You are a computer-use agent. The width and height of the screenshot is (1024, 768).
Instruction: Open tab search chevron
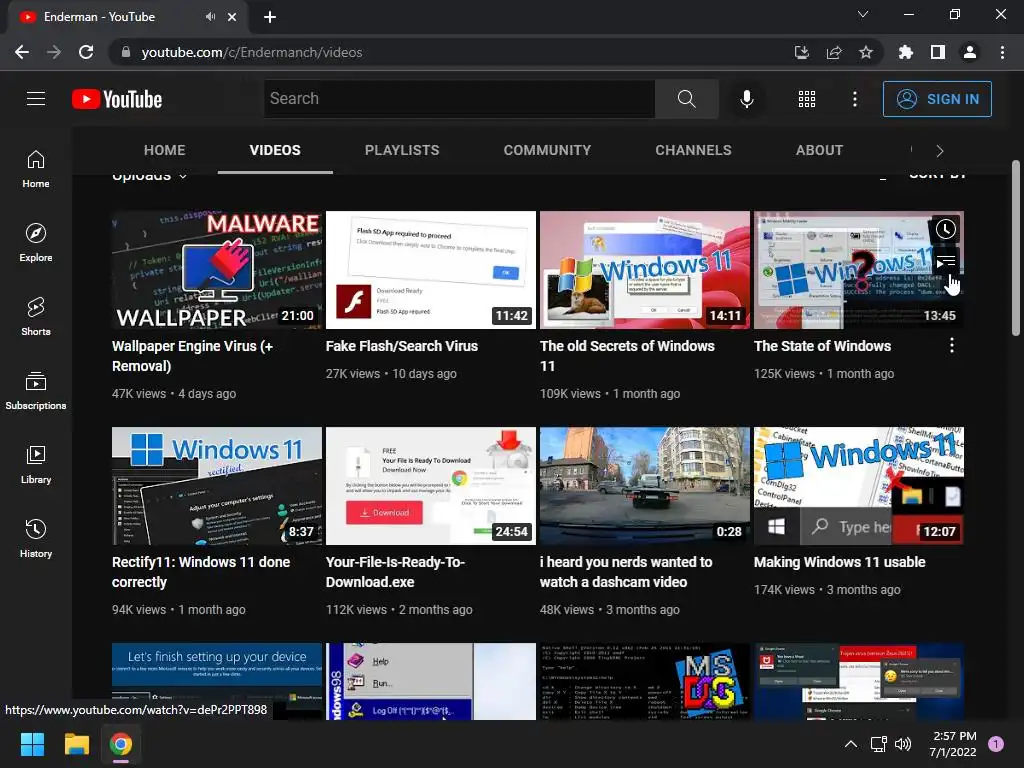point(863,14)
